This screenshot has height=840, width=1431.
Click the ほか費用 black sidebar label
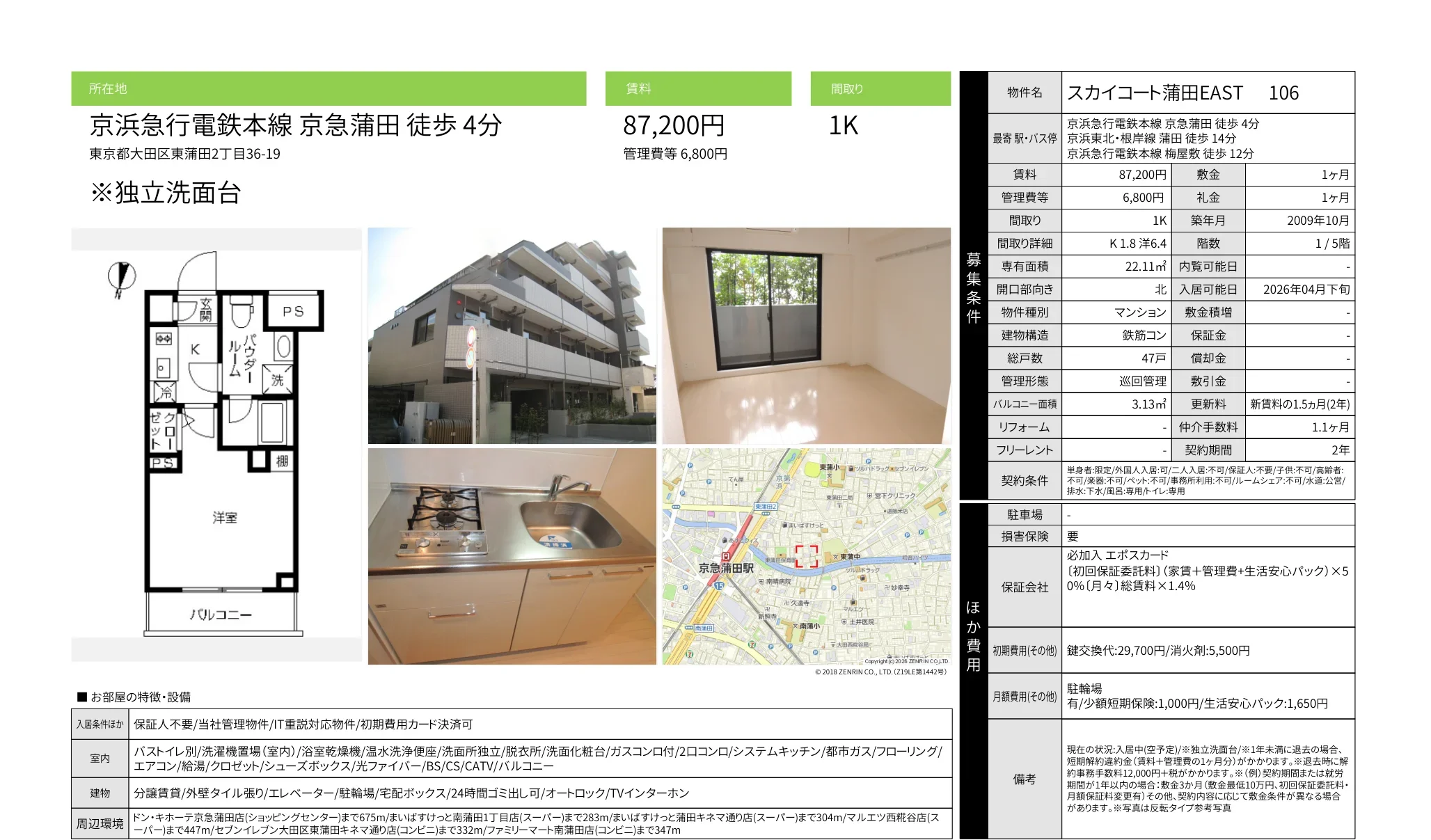point(973,635)
